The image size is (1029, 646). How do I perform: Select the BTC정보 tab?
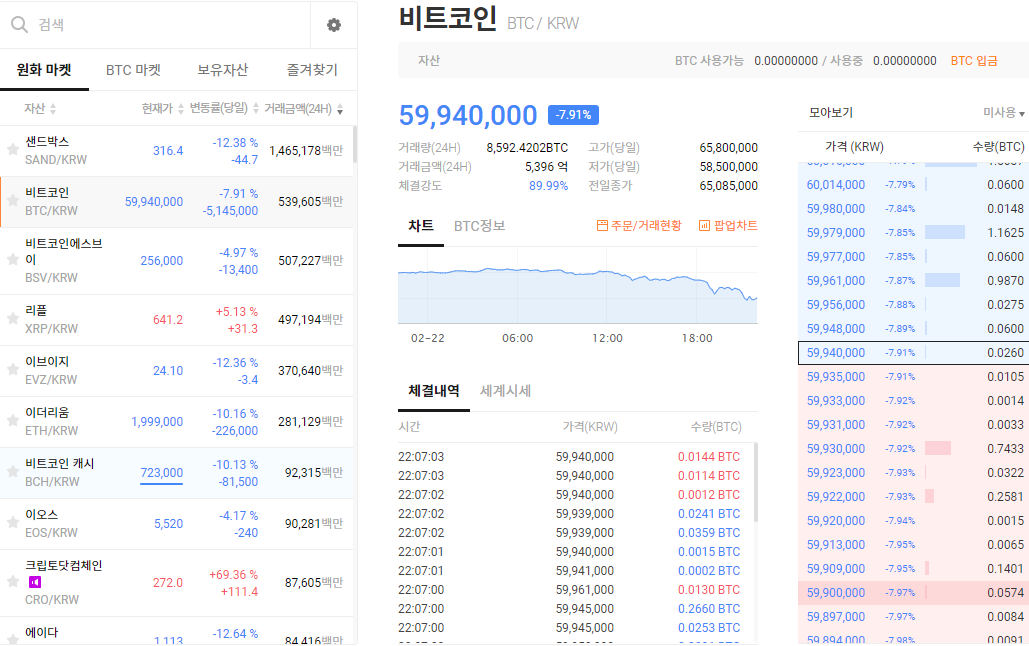pos(479,226)
